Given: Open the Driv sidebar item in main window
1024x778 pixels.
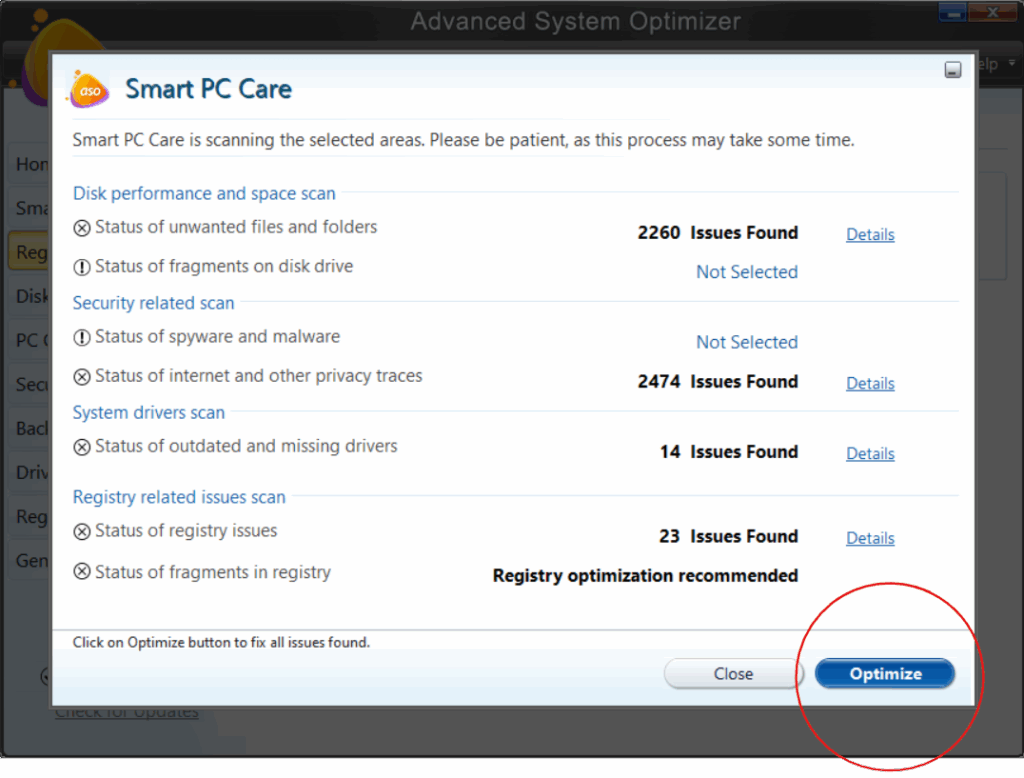Looking at the screenshot, I should [31, 472].
